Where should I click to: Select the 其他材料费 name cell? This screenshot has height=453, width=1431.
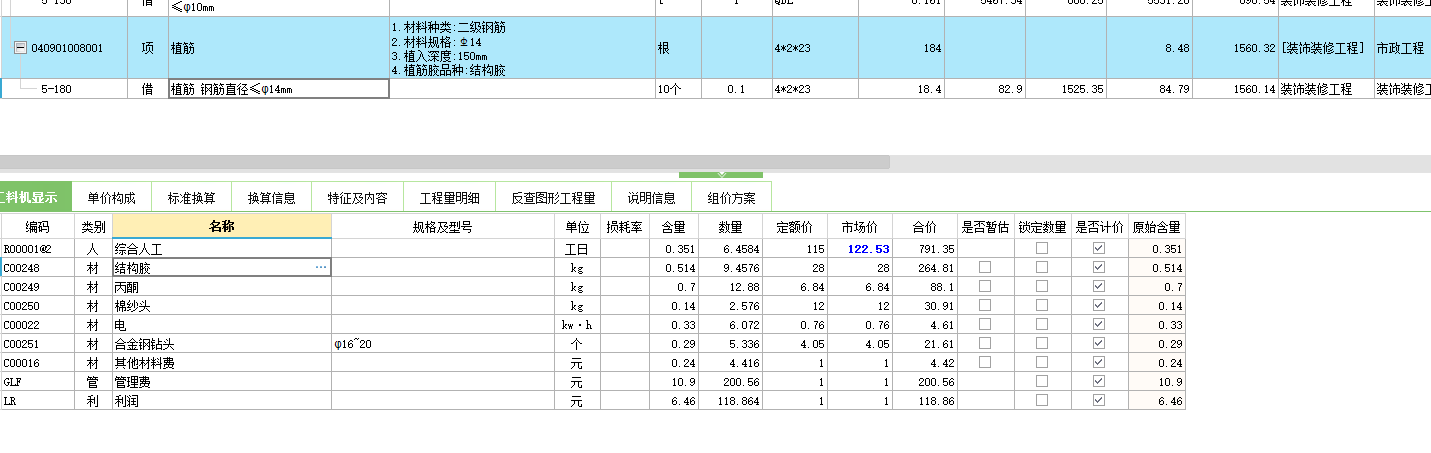coord(221,363)
